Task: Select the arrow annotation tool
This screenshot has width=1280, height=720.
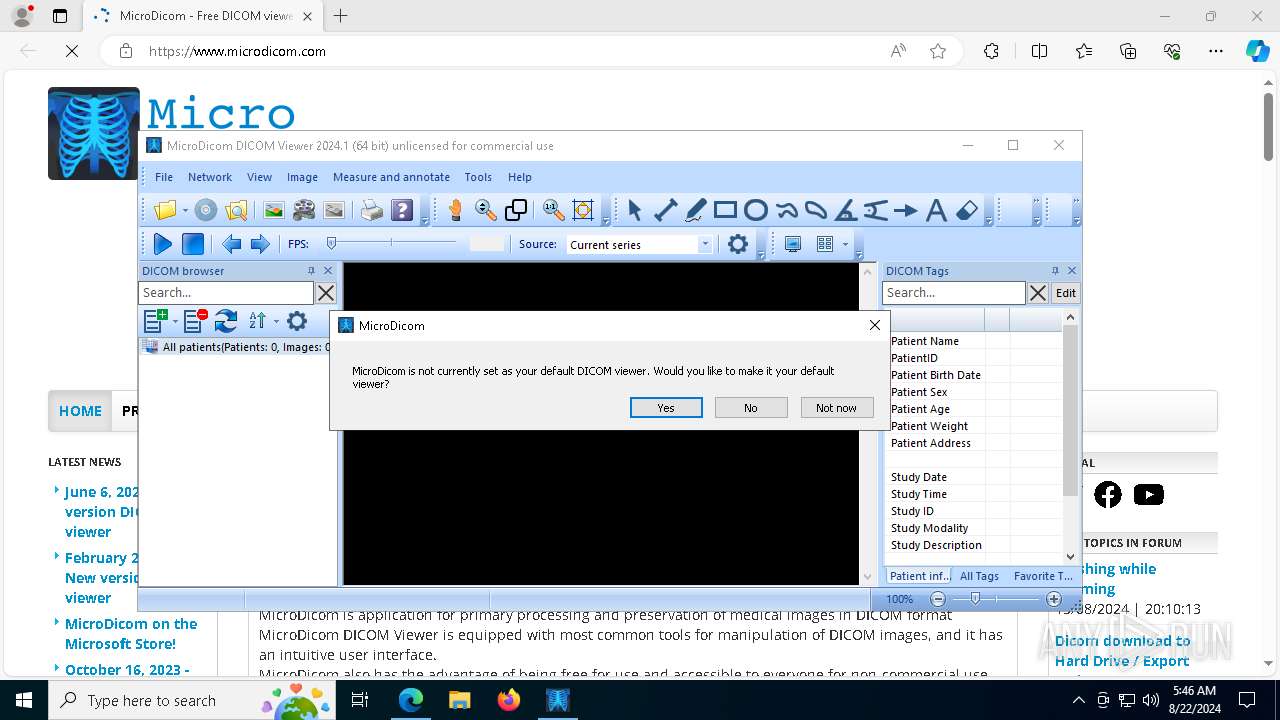Action: click(906, 210)
